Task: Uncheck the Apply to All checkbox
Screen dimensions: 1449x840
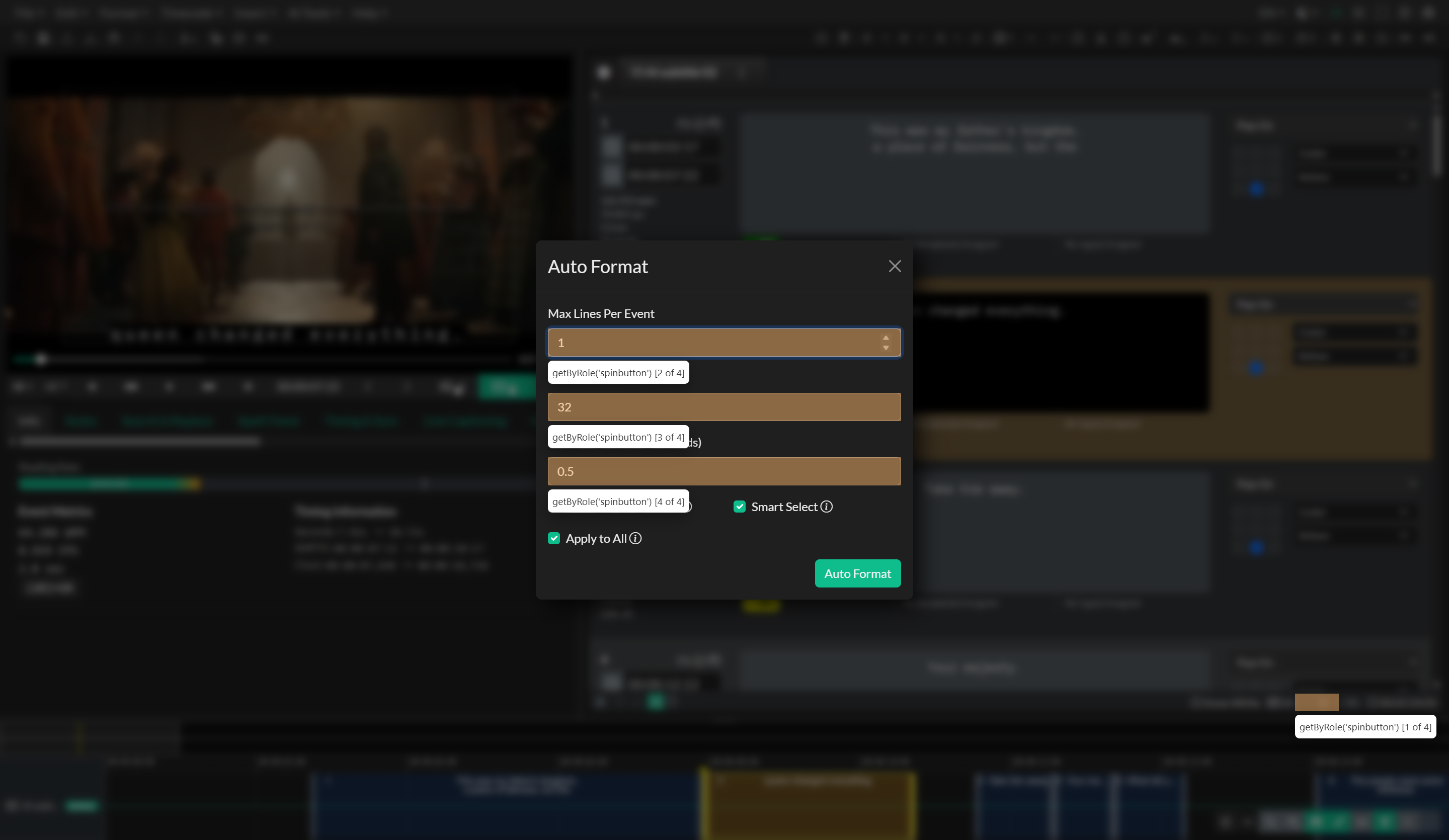Action: coord(554,538)
